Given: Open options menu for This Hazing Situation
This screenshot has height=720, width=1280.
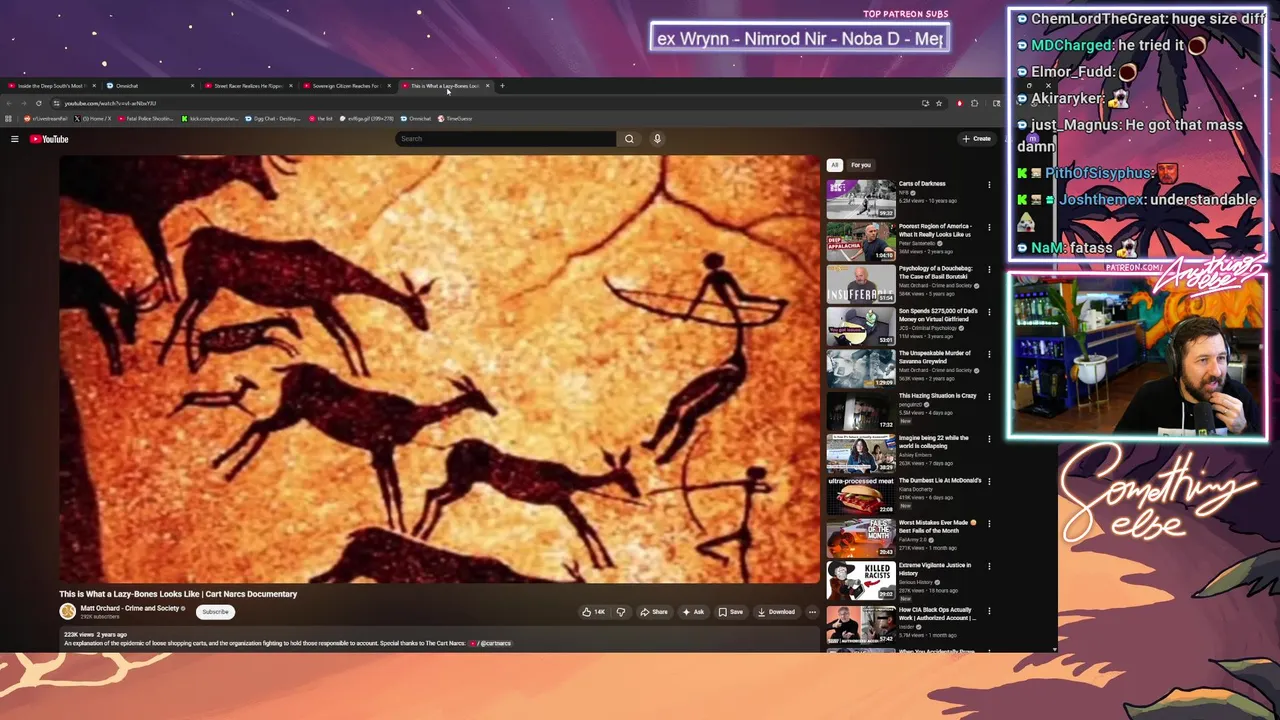Looking at the screenshot, I should [x=989, y=396].
